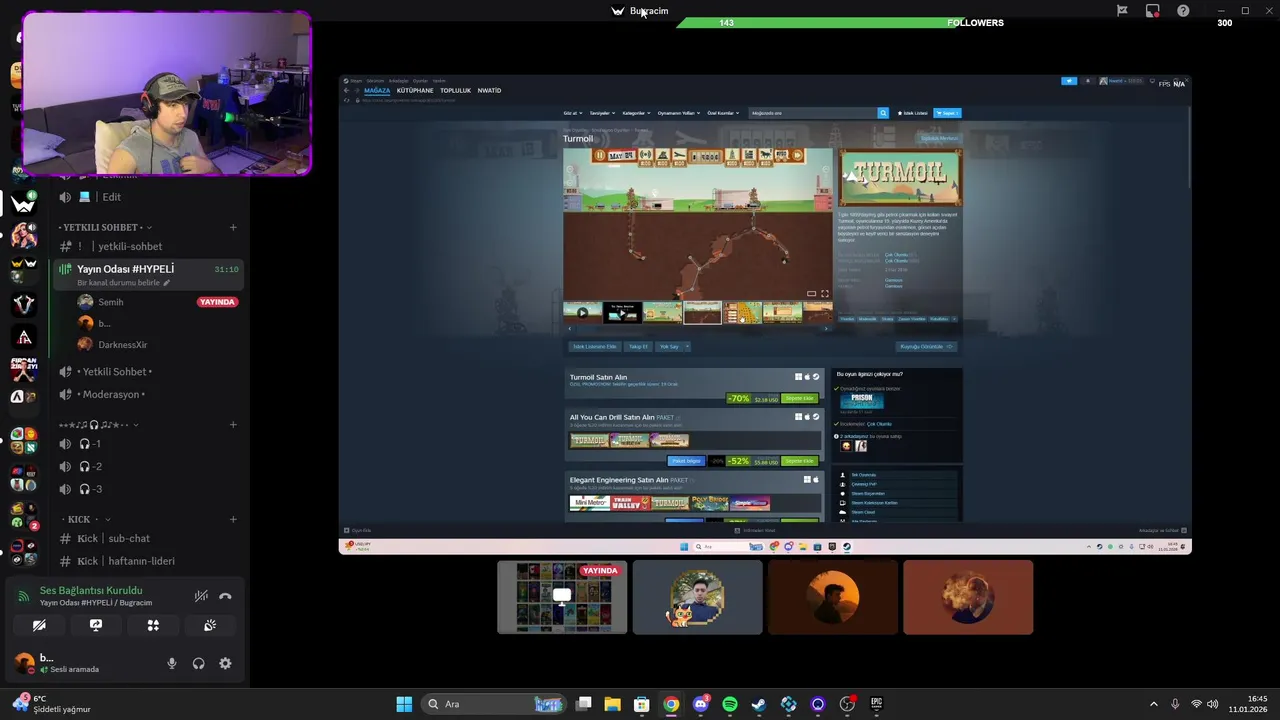
Task: Disconnect from voice with the hang-up icon
Action: tap(225, 596)
